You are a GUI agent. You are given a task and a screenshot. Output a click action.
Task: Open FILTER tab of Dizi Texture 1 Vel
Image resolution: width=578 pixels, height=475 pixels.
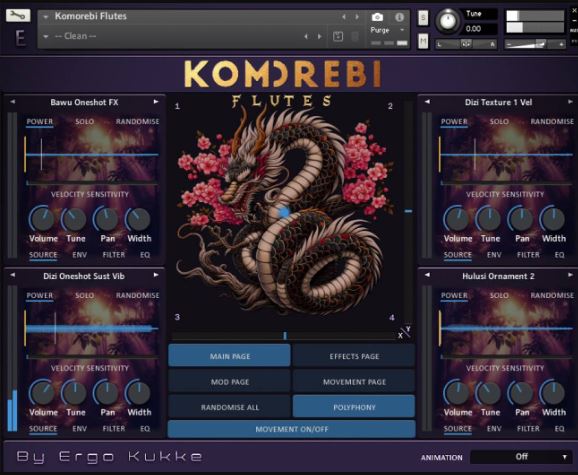528,255
